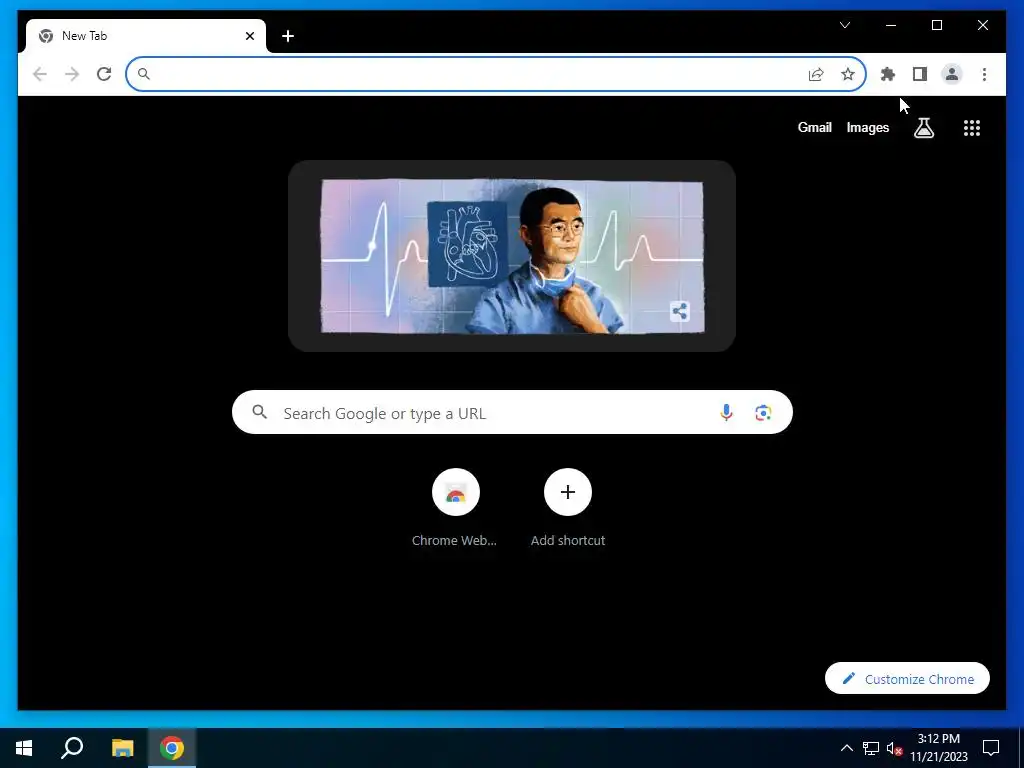1024x768 pixels.
Task: Go back using the browser back arrow
Action: [40, 74]
